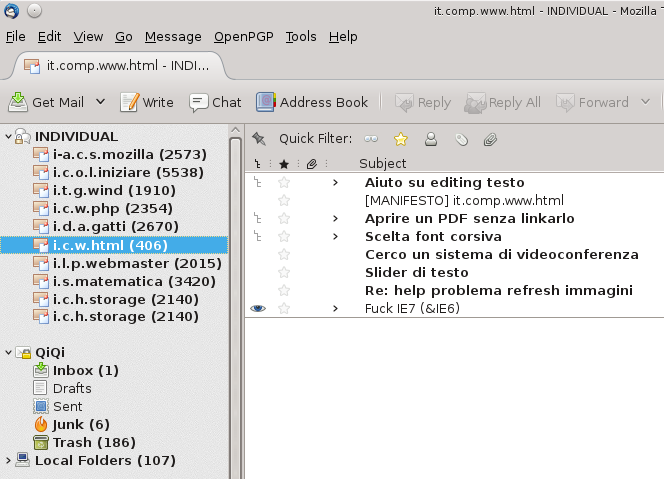Open the View menu
The image size is (664, 479).
coord(88,37)
